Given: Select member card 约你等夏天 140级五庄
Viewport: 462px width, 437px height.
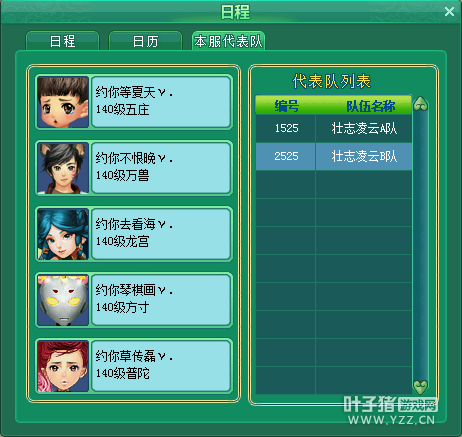Looking at the screenshot, I should [x=134, y=102].
